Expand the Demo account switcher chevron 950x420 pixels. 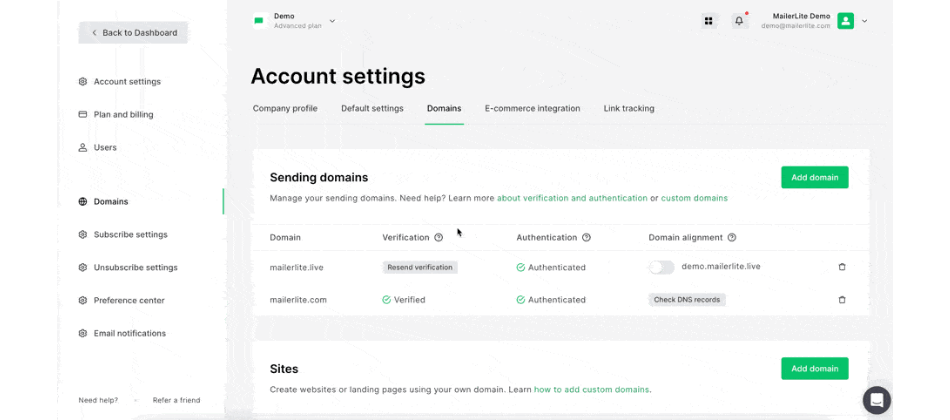tap(332, 21)
